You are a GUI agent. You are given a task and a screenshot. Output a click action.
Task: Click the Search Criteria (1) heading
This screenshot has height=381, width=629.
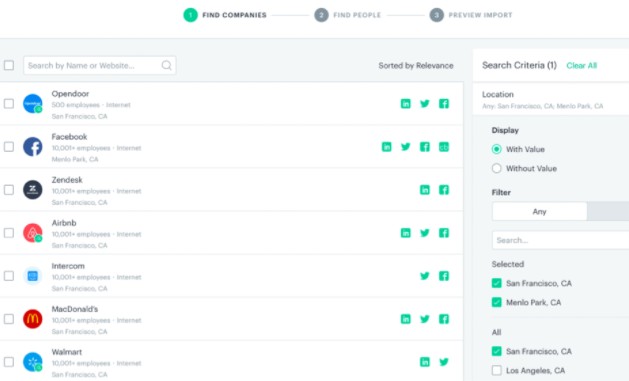click(x=519, y=65)
